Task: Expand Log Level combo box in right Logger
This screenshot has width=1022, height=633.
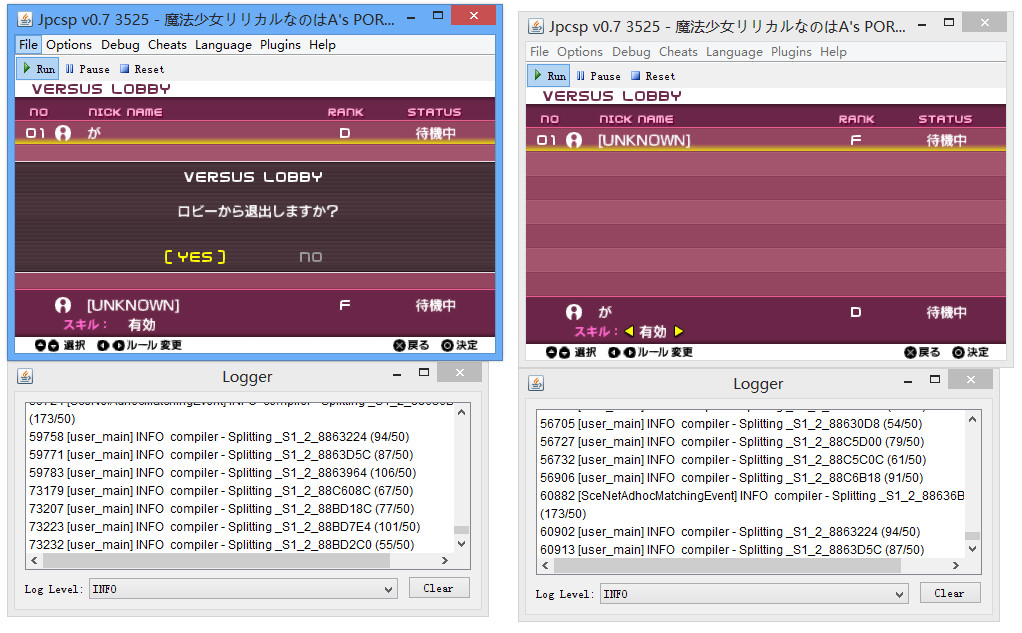Action: pos(754,594)
